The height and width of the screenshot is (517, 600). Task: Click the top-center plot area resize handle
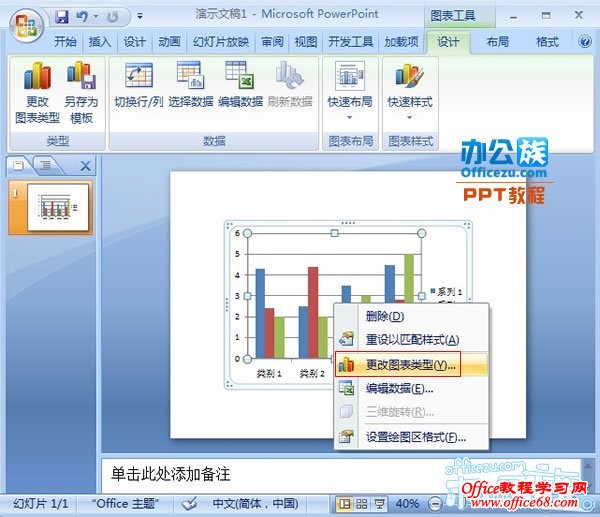[334, 233]
